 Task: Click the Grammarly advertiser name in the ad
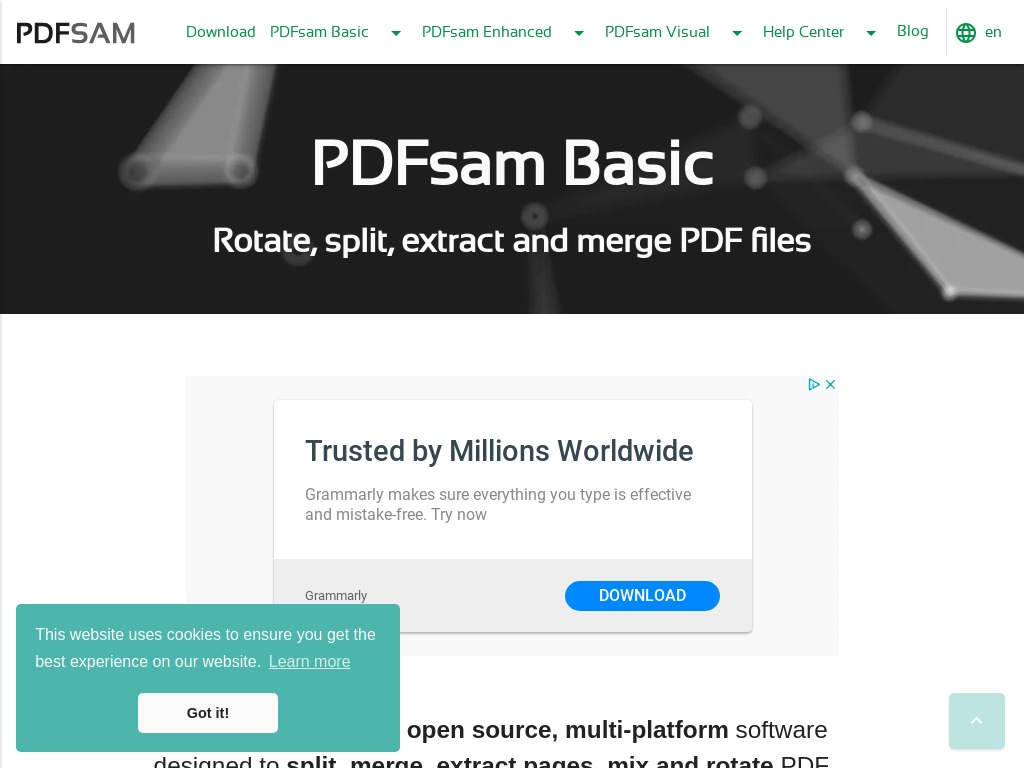point(336,596)
